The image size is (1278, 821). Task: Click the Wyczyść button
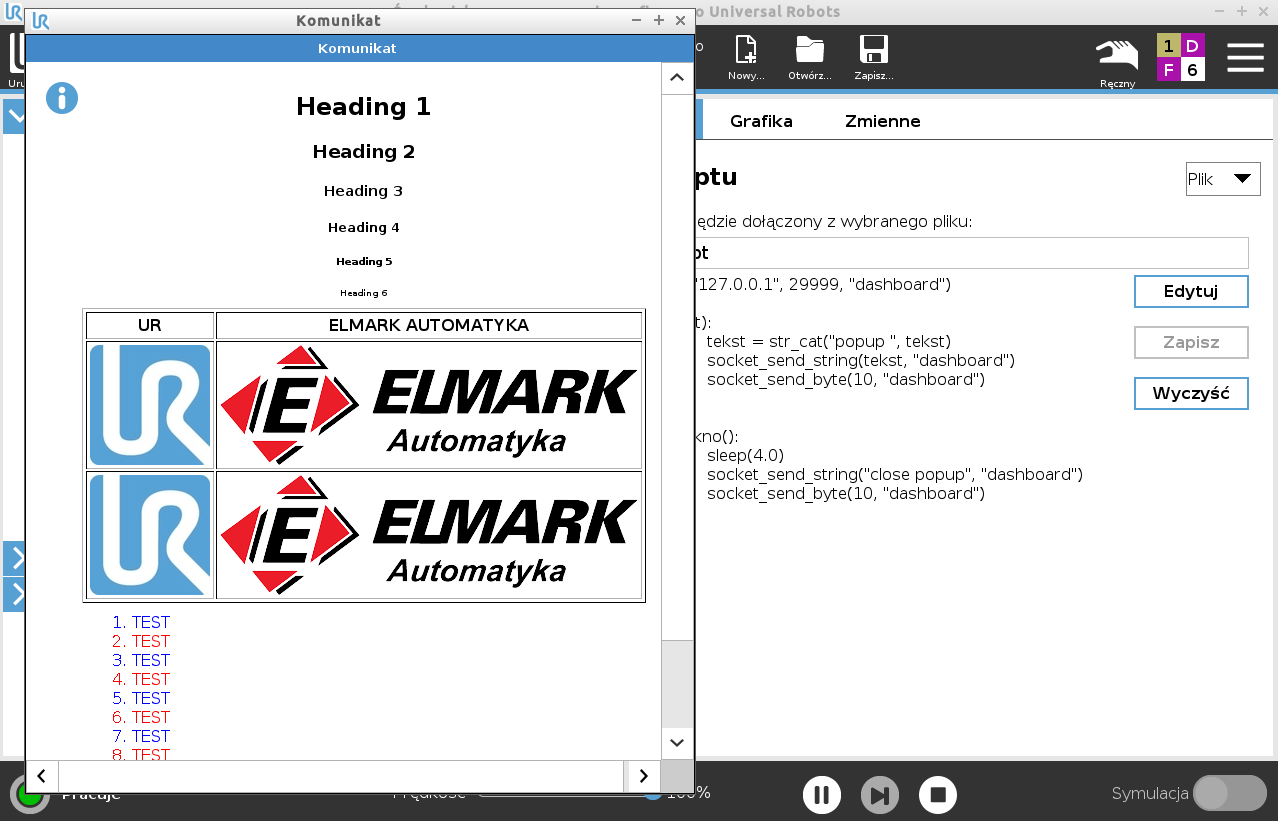click(x=1191, y=393)
